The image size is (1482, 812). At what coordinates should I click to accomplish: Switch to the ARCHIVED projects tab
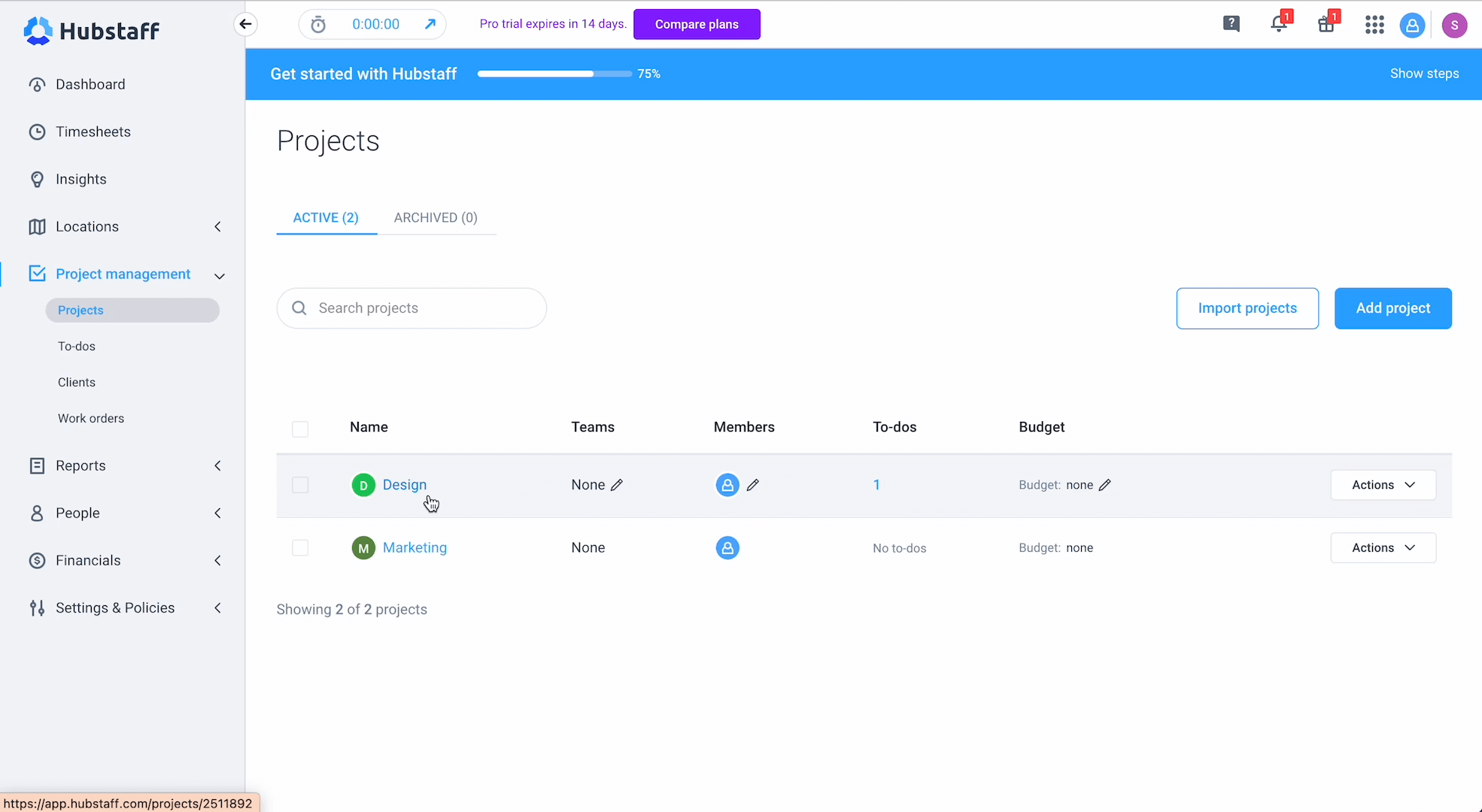pos(435,217)
